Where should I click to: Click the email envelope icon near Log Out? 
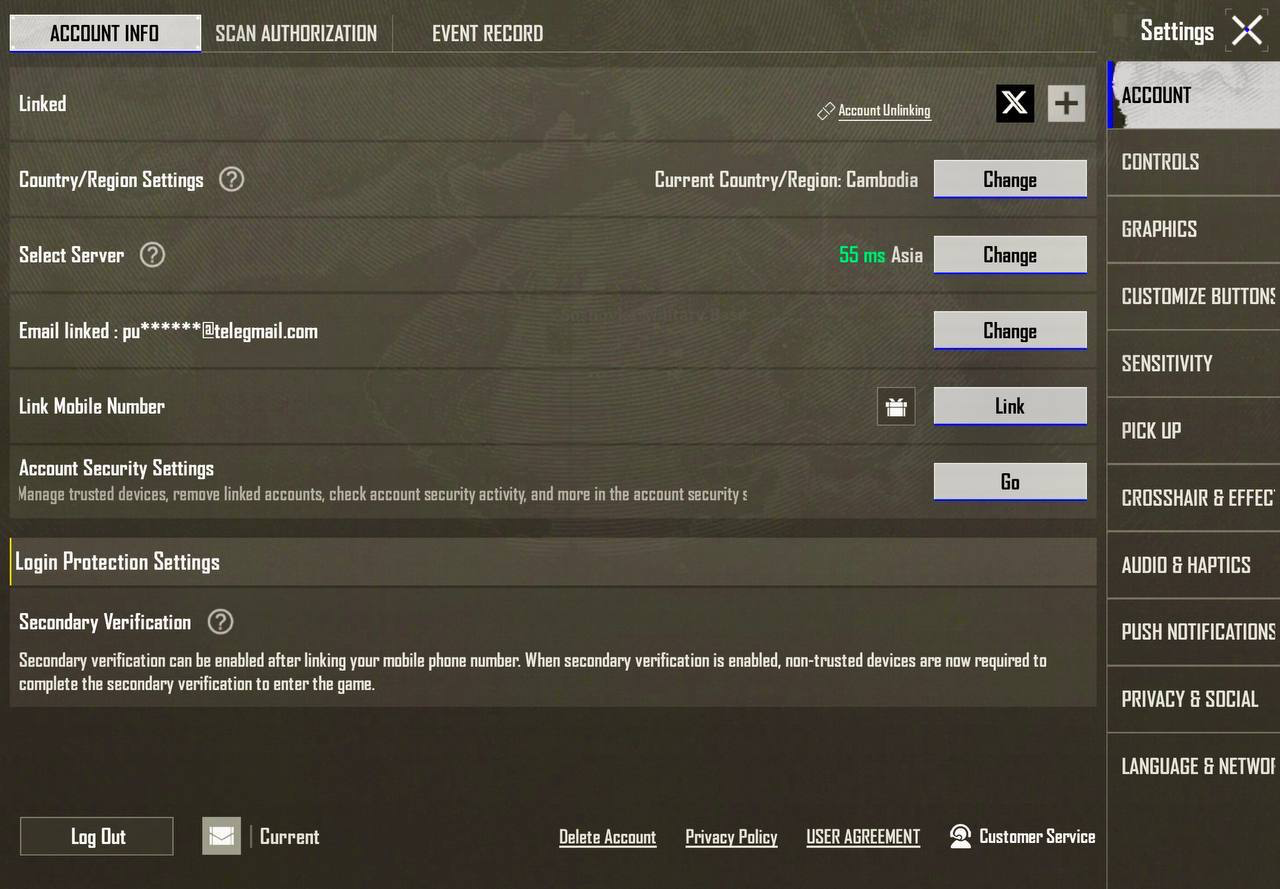coord(221,836)
